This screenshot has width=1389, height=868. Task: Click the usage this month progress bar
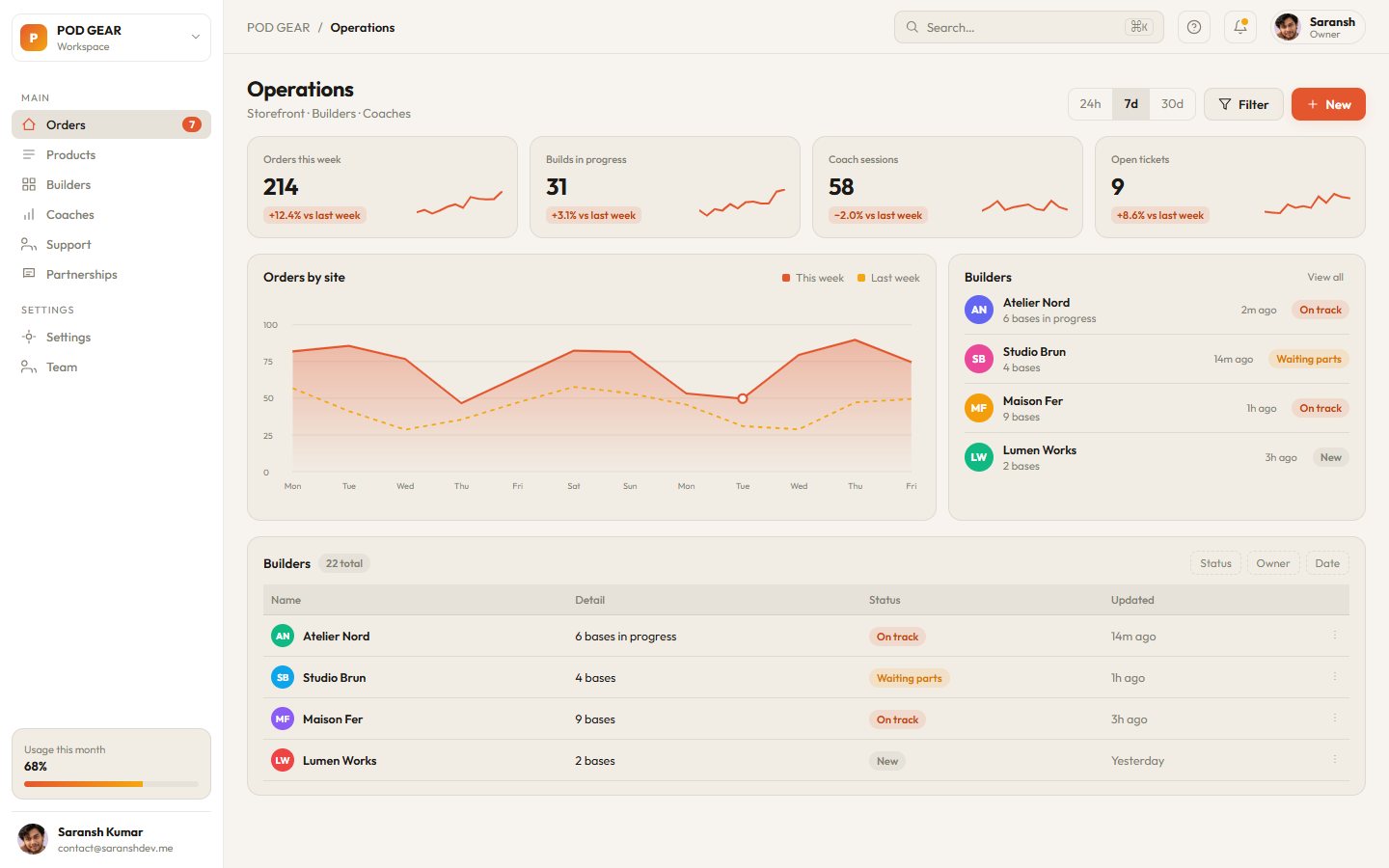pyautogui.click(x=111, y=784)
